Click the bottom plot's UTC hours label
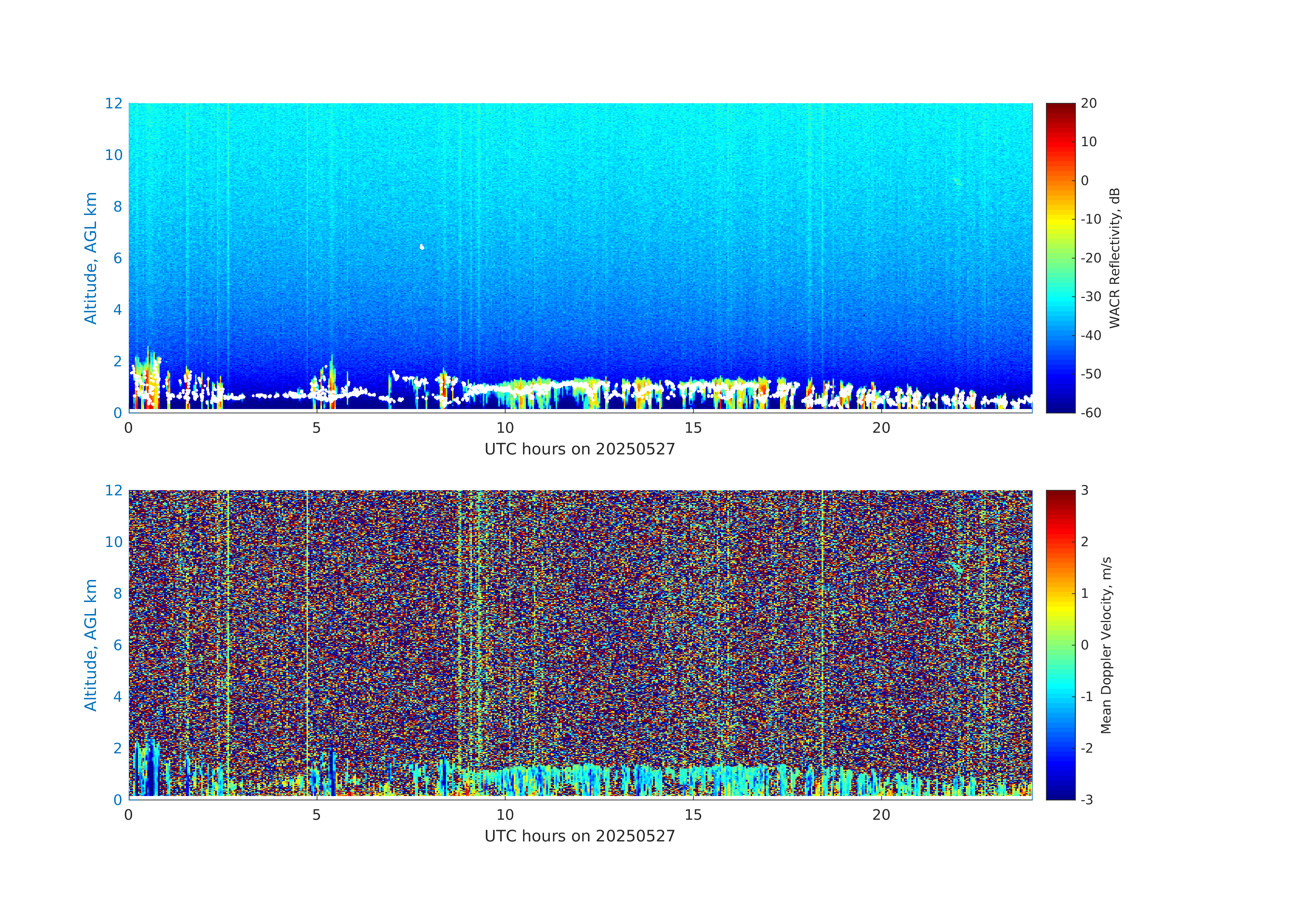 (579, 836)
